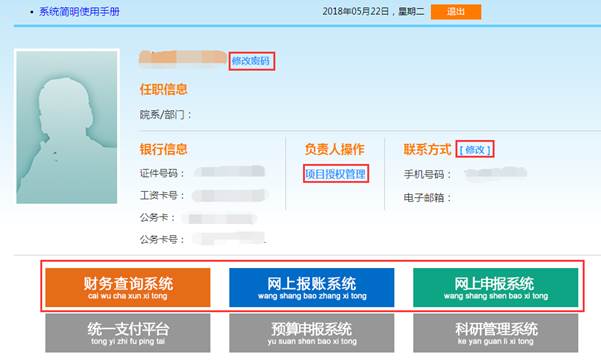Select the gray 统一支付平台 tile

[x=128, y=333]
